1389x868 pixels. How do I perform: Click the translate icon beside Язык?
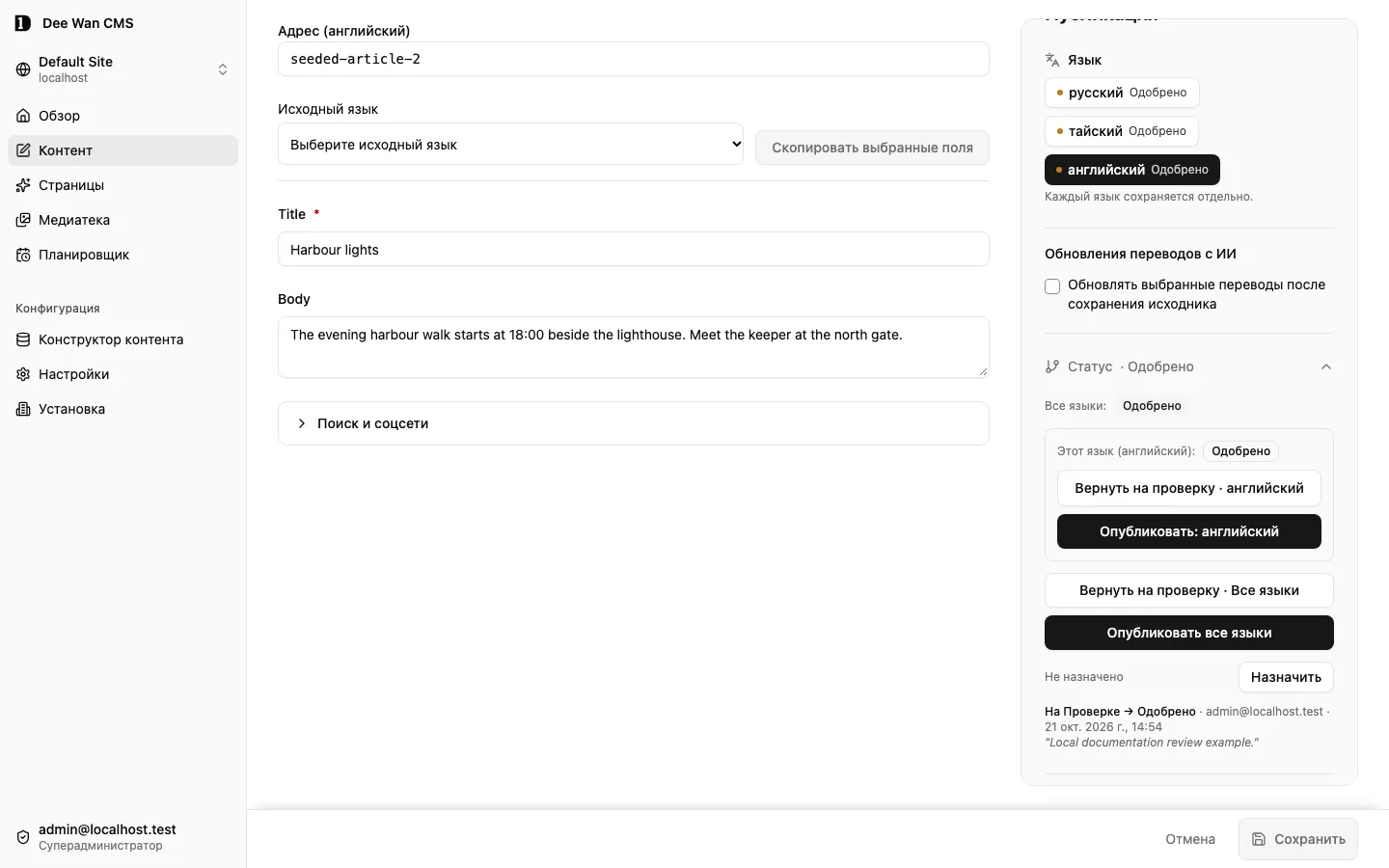click(x=1052, y=60)
